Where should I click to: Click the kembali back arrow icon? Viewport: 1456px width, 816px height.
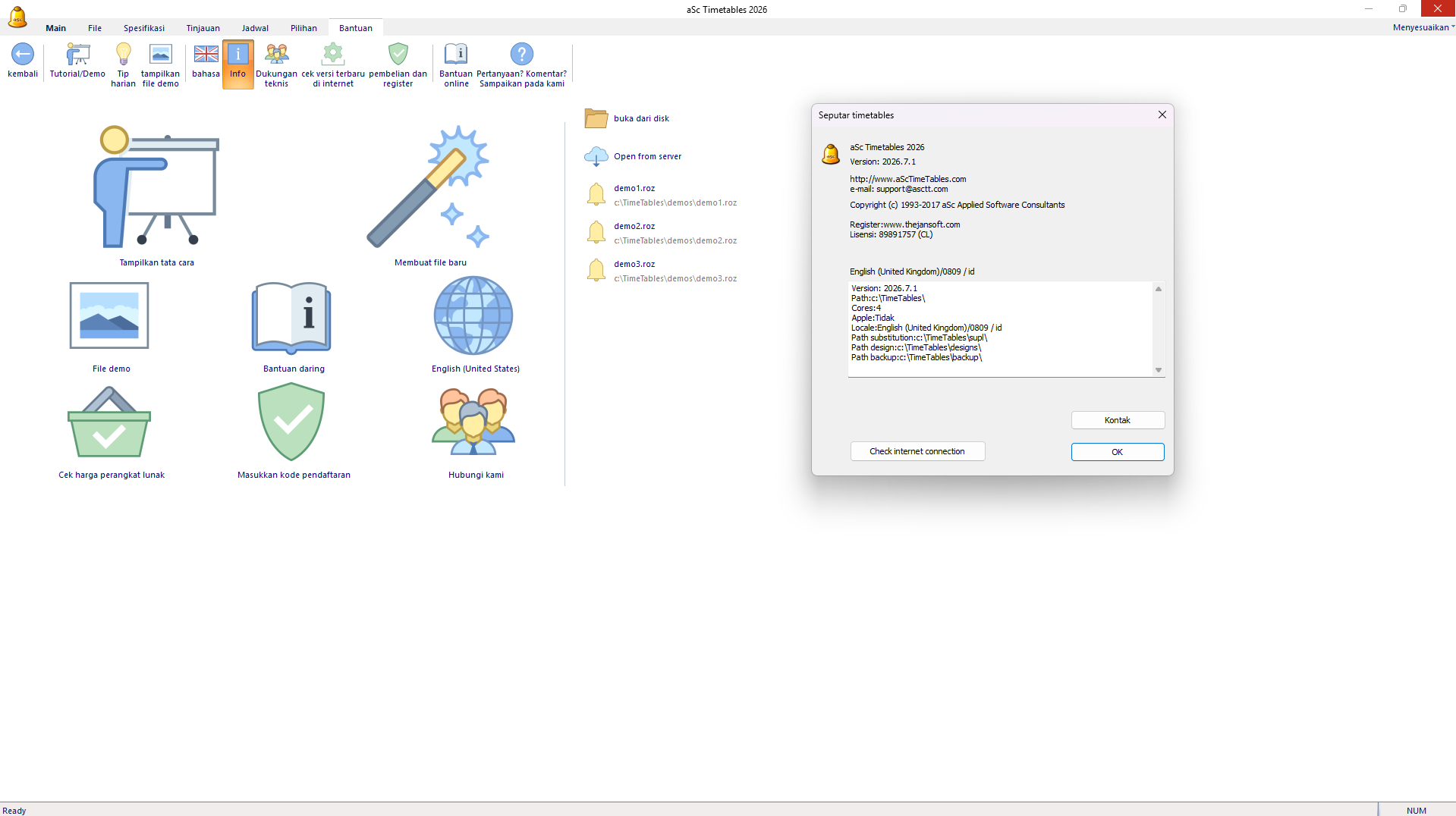(x=23, y=54)
